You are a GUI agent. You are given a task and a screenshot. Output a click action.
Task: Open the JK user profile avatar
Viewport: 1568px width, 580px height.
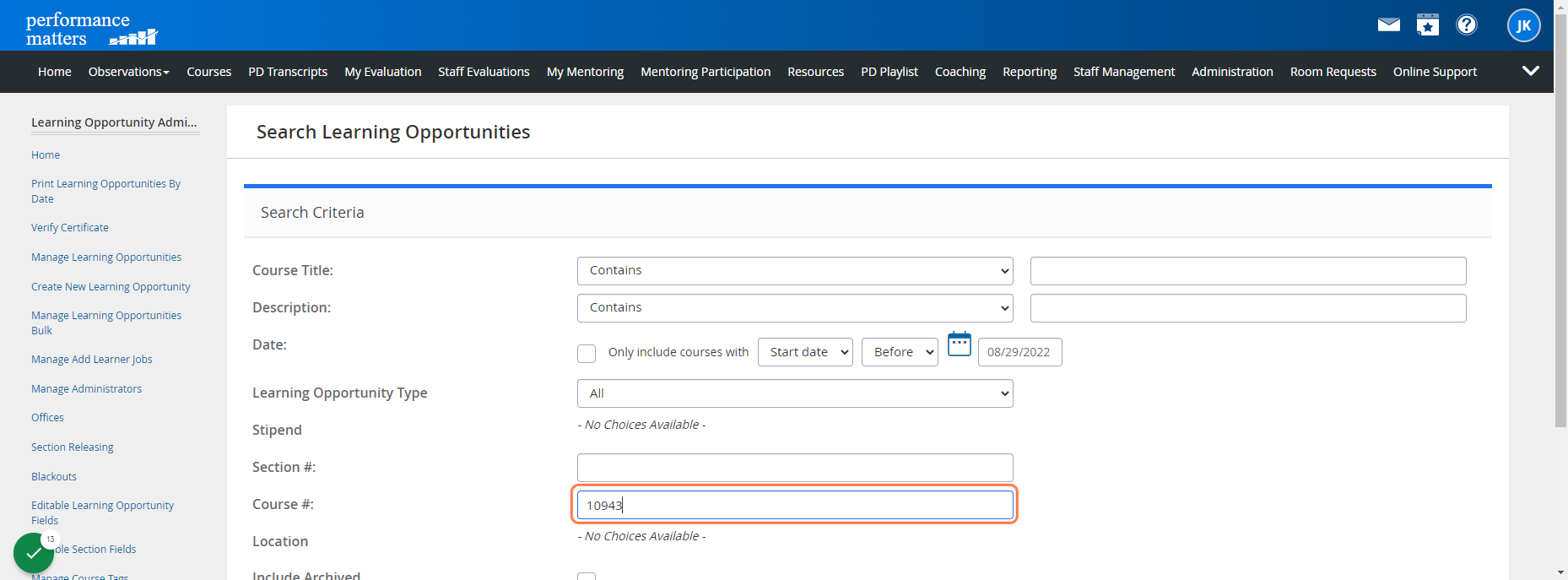[x=1523, y=25]
